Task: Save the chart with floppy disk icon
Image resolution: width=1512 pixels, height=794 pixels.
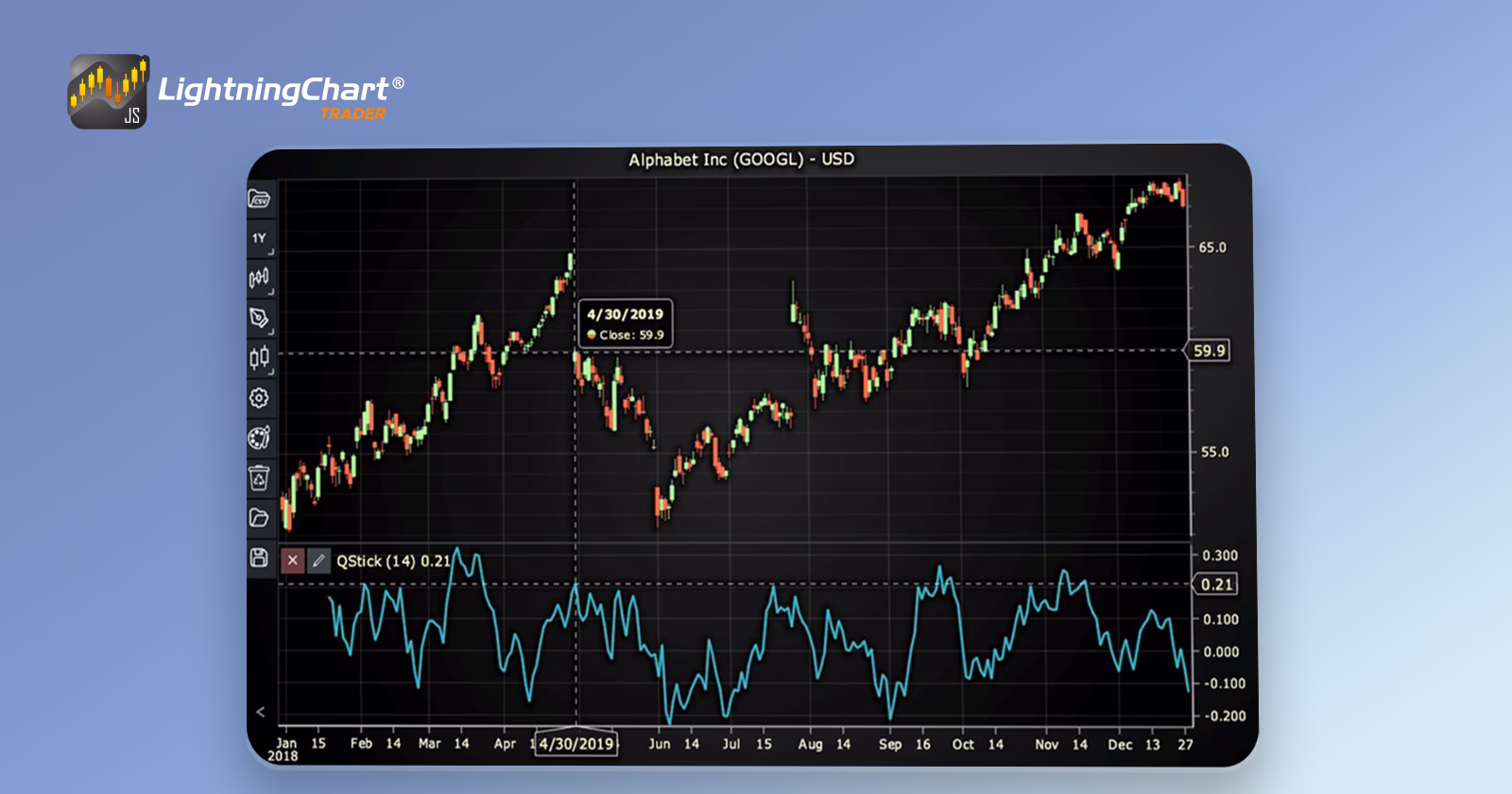Action: pos(259,558)
